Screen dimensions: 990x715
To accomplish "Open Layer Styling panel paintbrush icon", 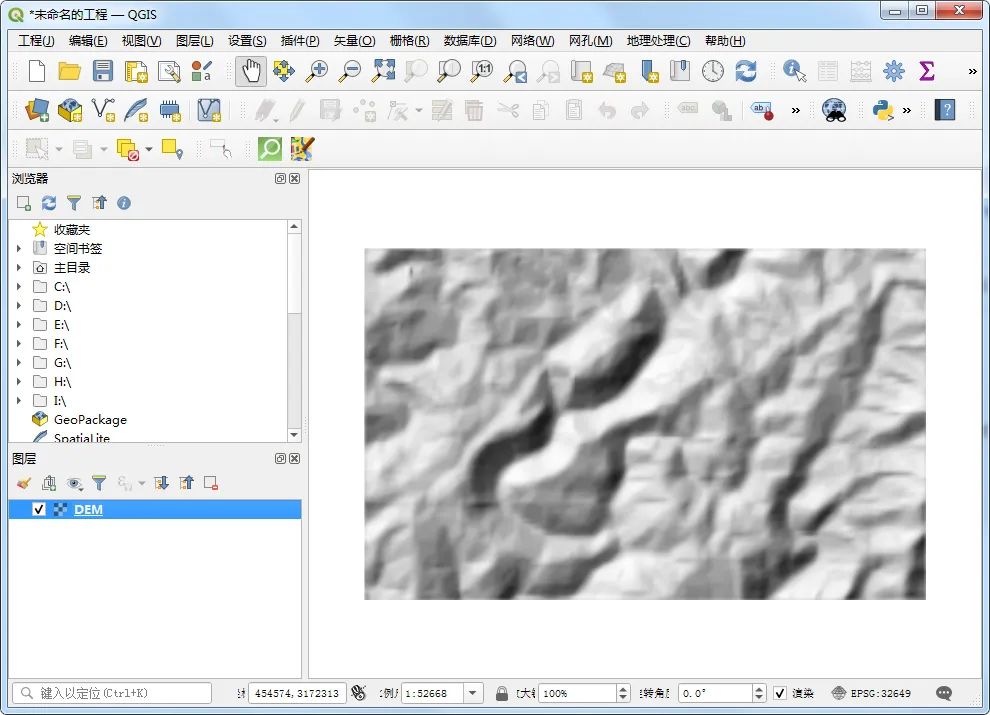I will [23, 483].
